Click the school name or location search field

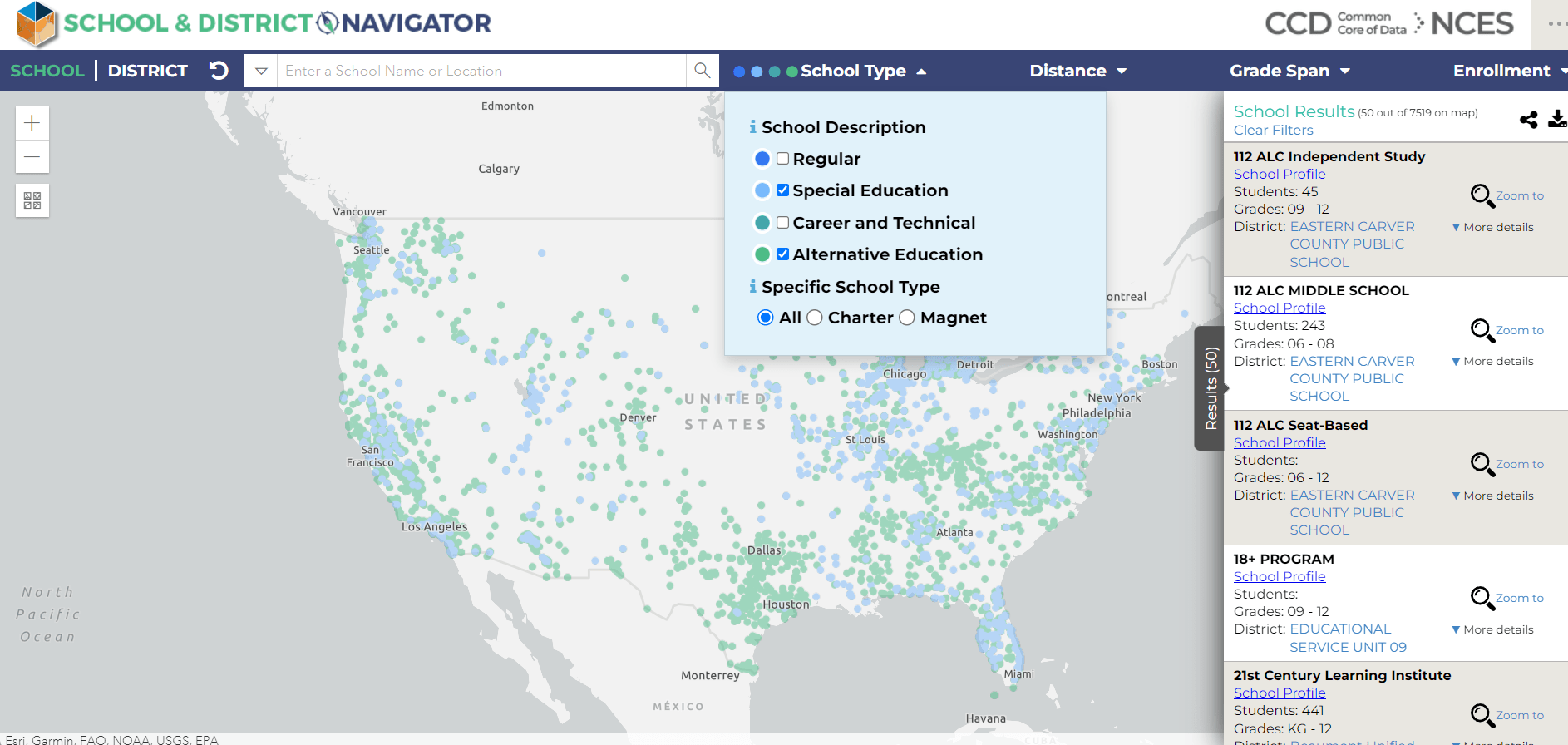pyautogui.click(x=481, y=71)
